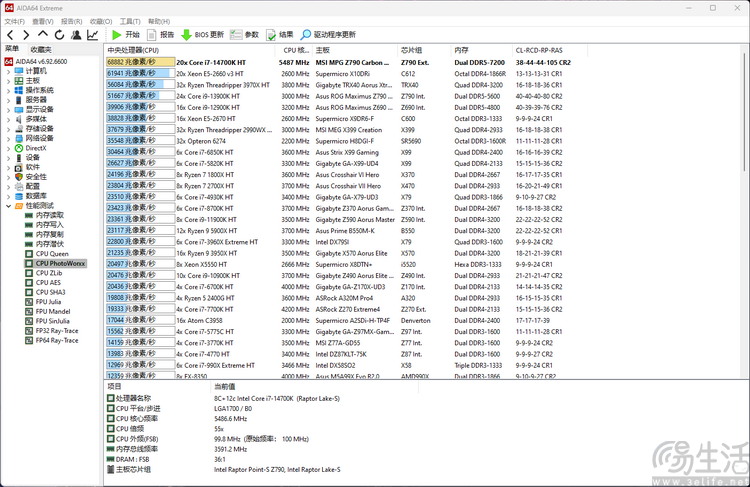Open the 内存复制 memory copy benchmark

click(44, 234)
